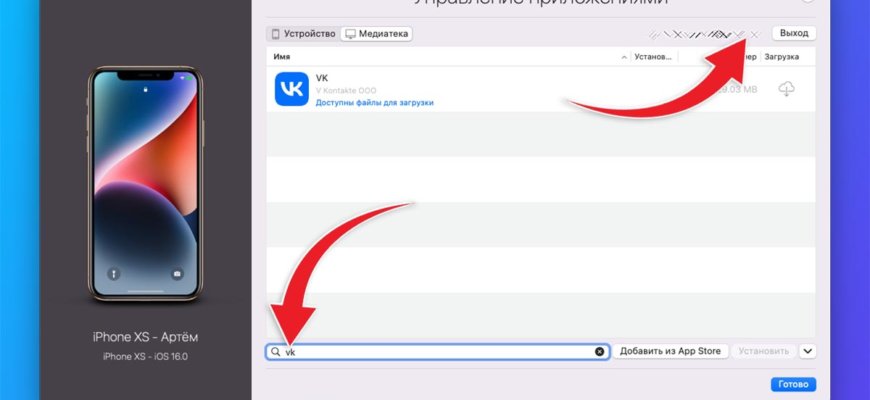Download VK via the cloud icon
Image resolution: width=870 pixels, height=400 pixels.
[786, 89]
